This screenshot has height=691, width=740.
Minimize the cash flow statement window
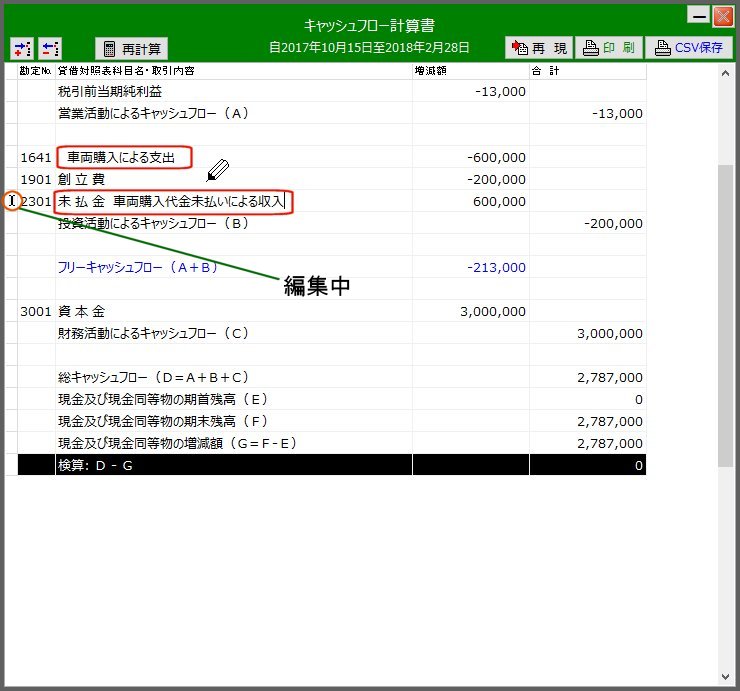pos(699,15)
